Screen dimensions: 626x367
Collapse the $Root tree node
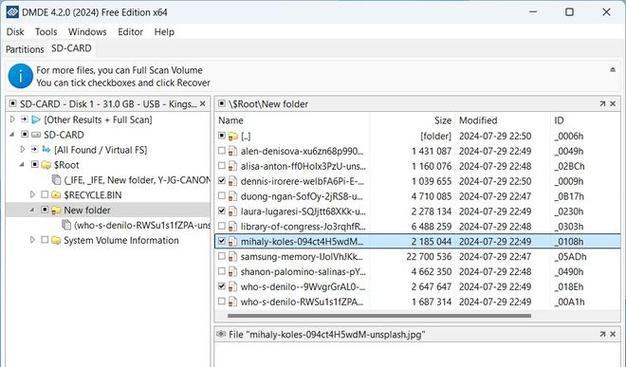22,165
